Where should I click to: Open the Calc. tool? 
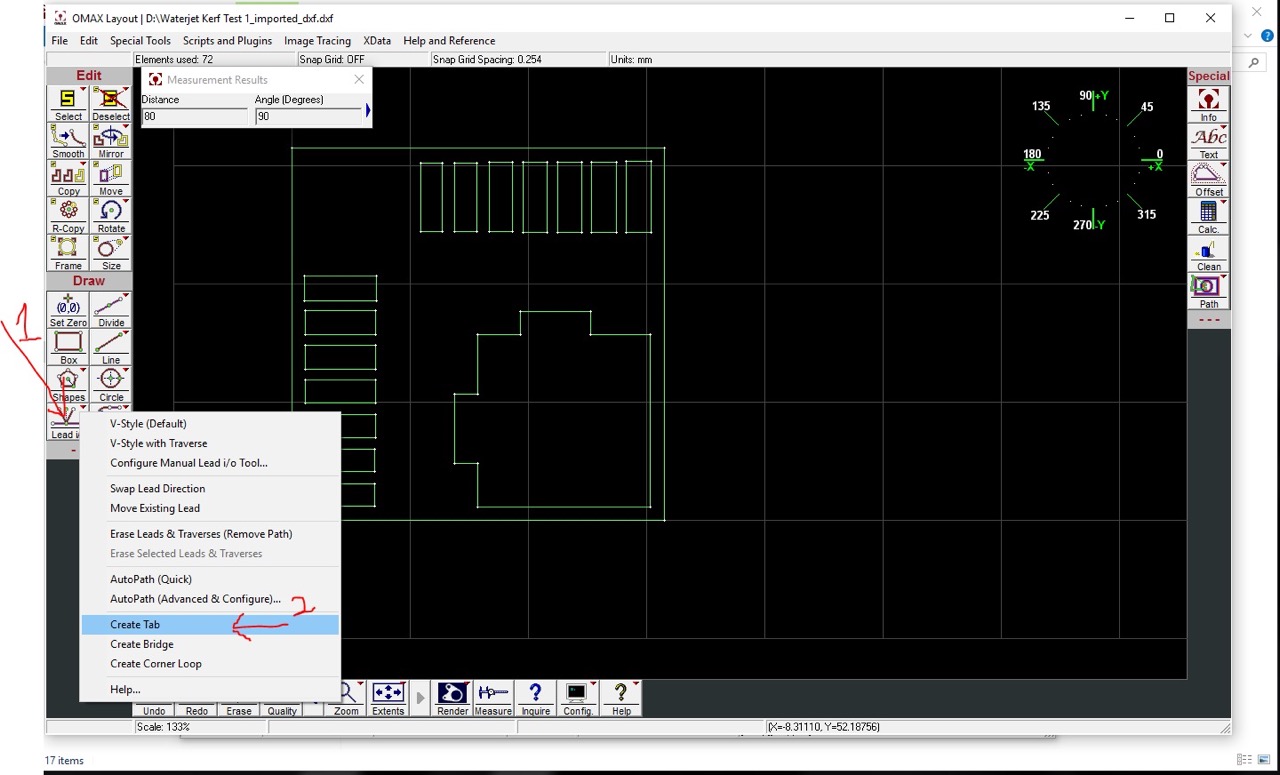click(x=1208, y=216)
